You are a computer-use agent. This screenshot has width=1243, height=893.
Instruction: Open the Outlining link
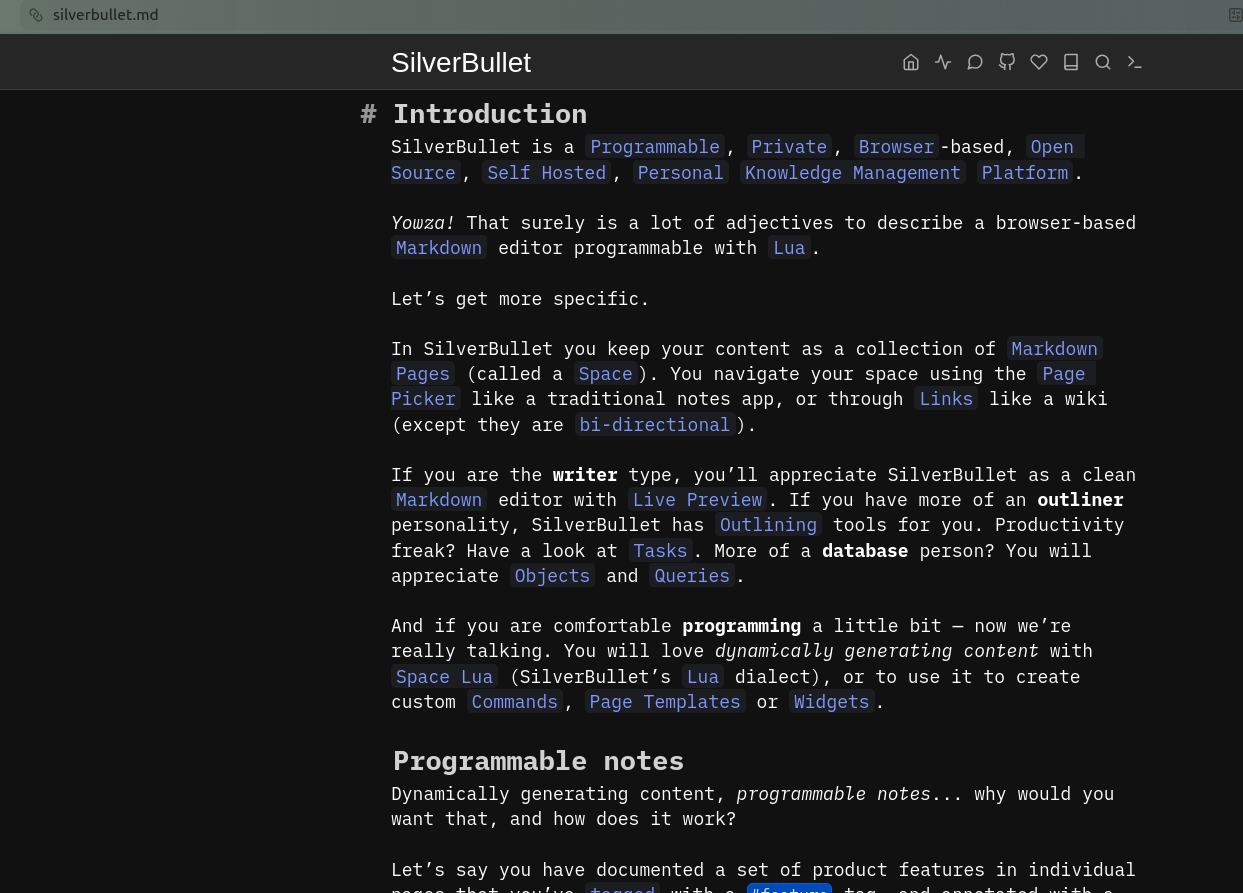768,525
